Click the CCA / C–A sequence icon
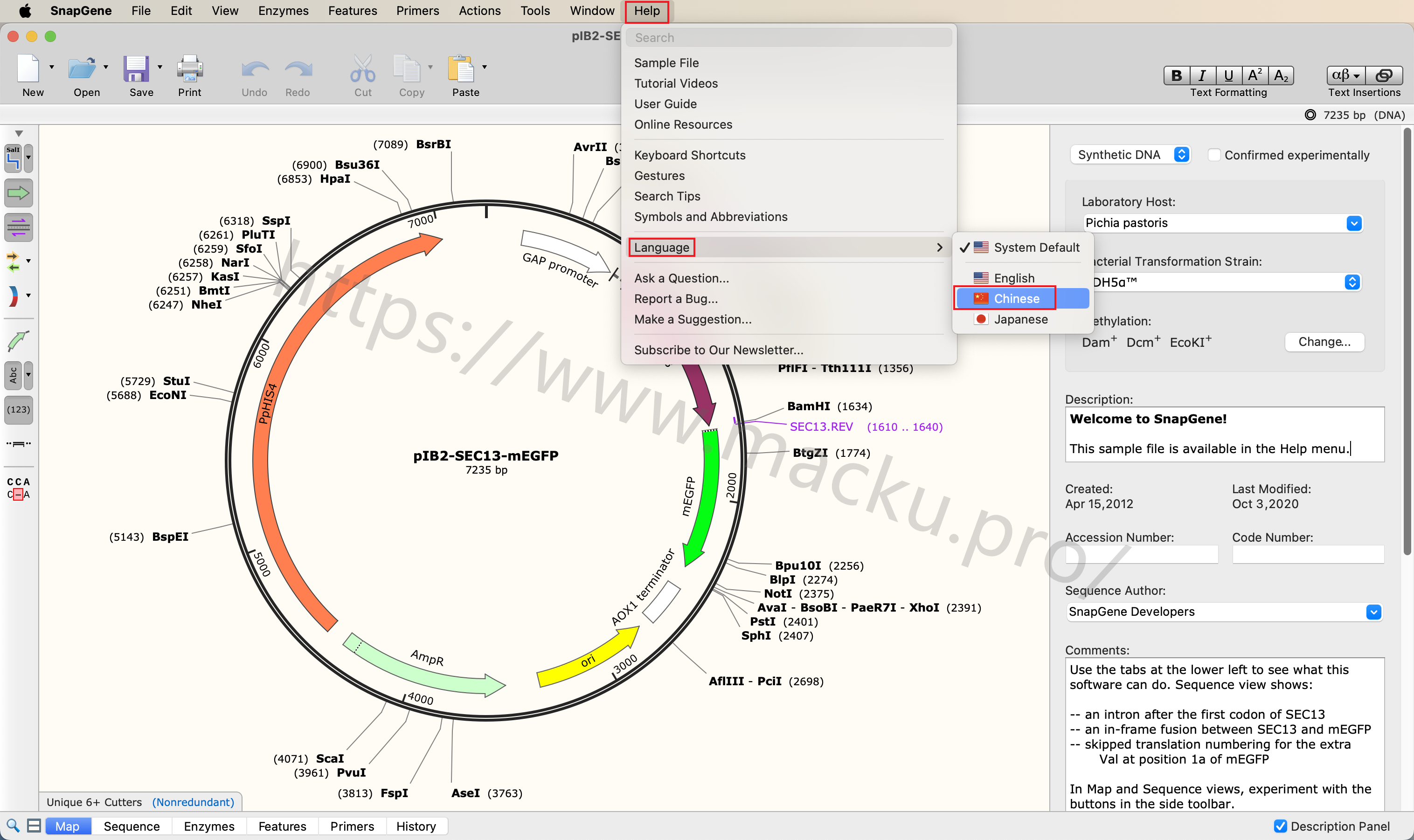Screen dimensions: 1414x840 coord(18,488)
